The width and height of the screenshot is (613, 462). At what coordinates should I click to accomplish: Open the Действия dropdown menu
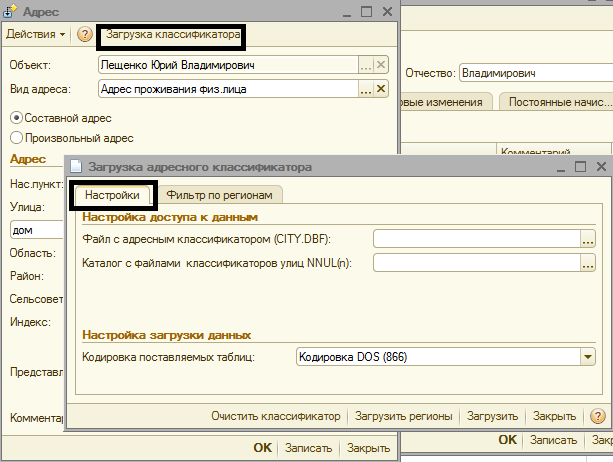(x=36, y=35)
